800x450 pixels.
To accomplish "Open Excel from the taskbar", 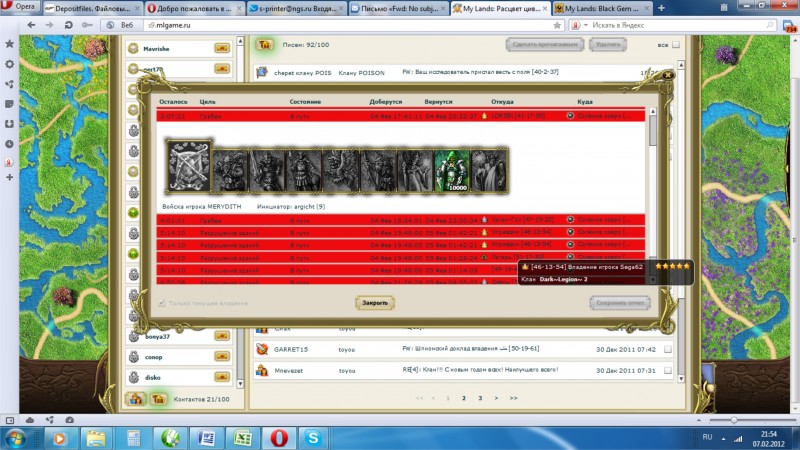I will coord(243,438).
